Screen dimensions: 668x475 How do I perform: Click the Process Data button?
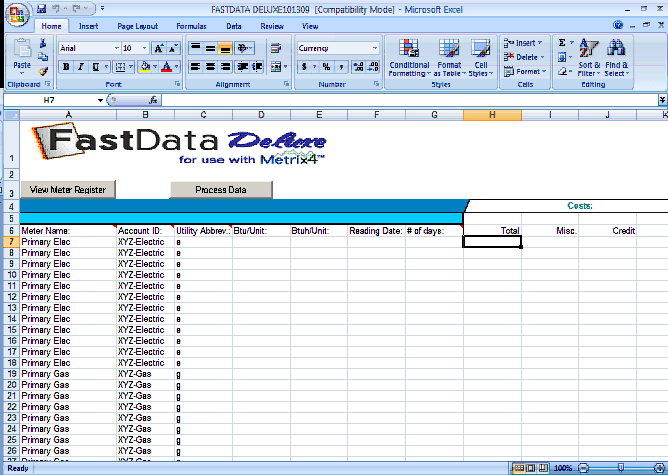click(221, 190)
